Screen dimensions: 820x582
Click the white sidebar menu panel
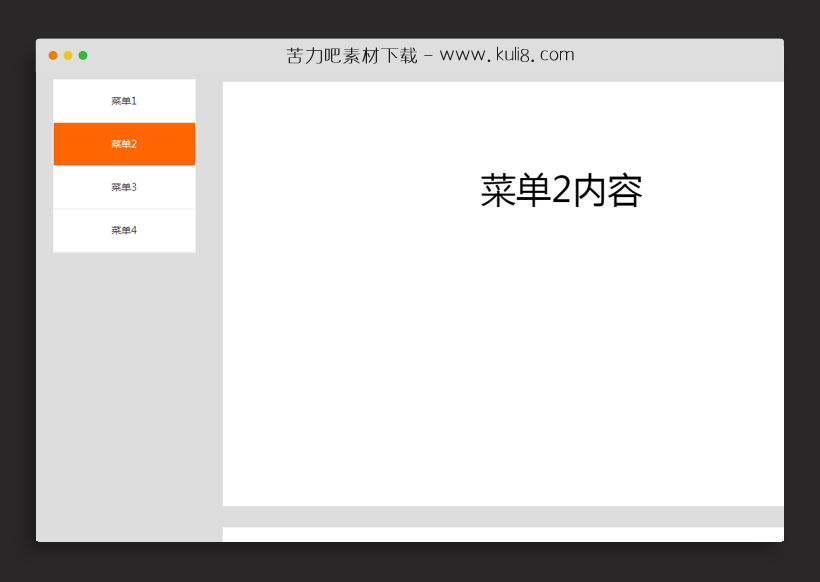pos(124,165)
